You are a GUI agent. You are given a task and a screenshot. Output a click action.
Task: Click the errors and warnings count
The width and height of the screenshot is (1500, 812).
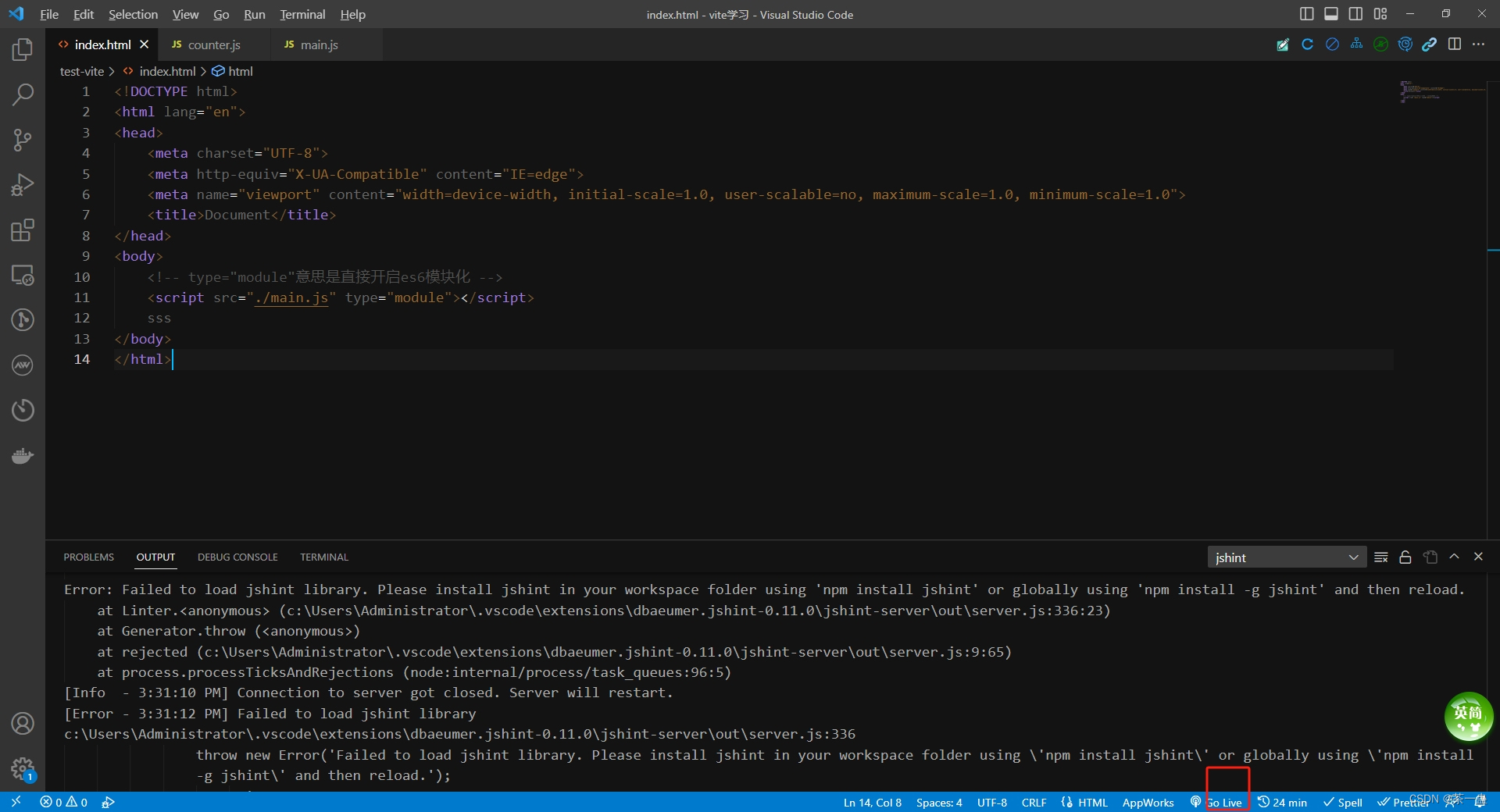[x=64, y=803]
